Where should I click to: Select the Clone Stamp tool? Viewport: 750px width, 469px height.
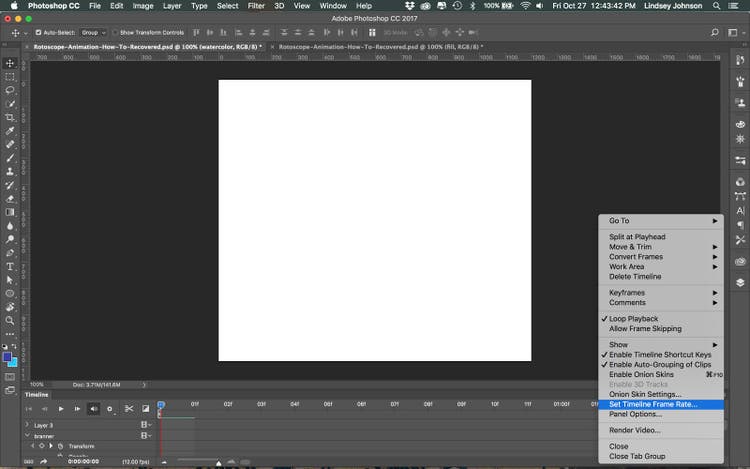pyautogui.click(x=10, y=171)
